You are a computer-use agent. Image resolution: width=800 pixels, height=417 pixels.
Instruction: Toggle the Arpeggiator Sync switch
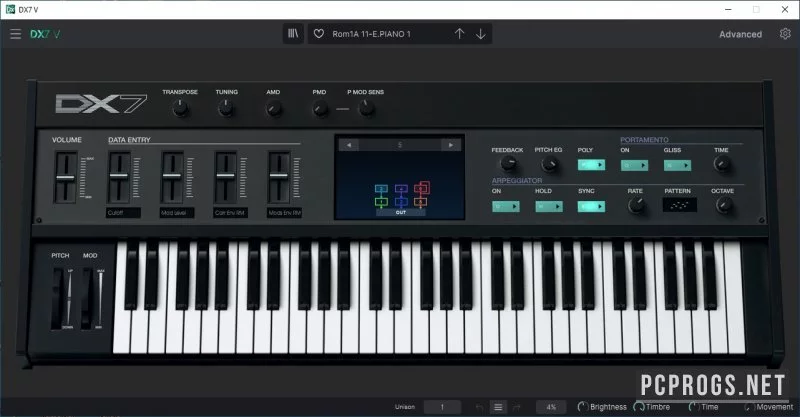(591, 206)
